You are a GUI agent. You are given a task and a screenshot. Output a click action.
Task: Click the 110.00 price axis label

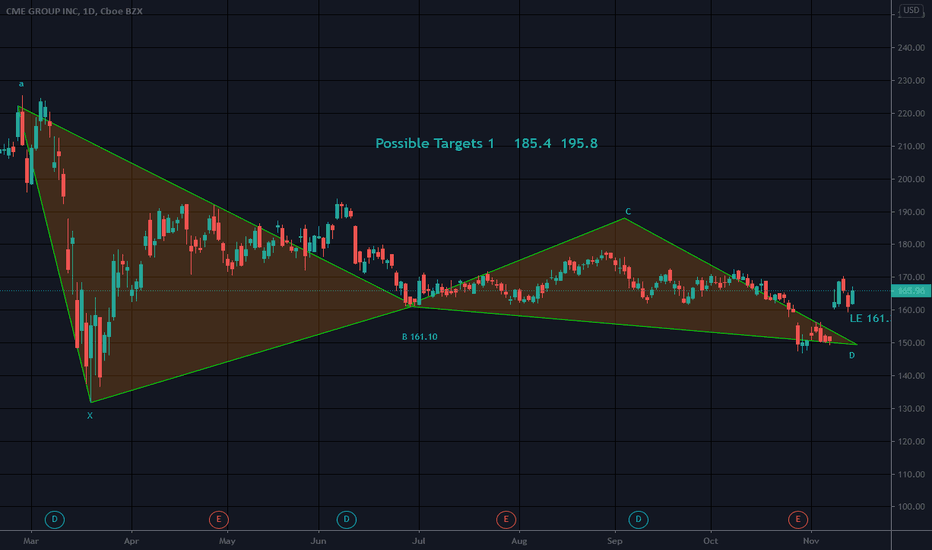(x=911, y=474)
